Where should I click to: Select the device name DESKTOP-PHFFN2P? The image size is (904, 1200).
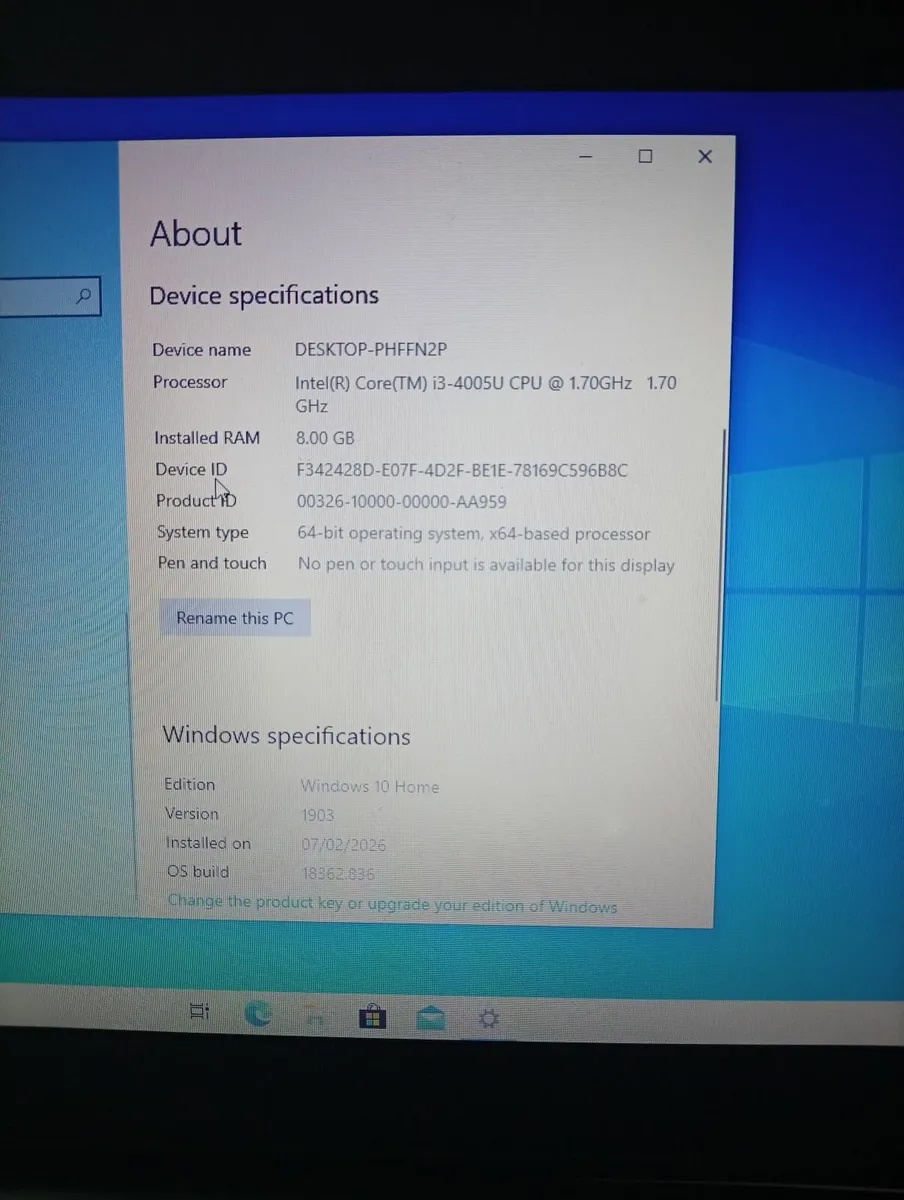tap(370, 349)
